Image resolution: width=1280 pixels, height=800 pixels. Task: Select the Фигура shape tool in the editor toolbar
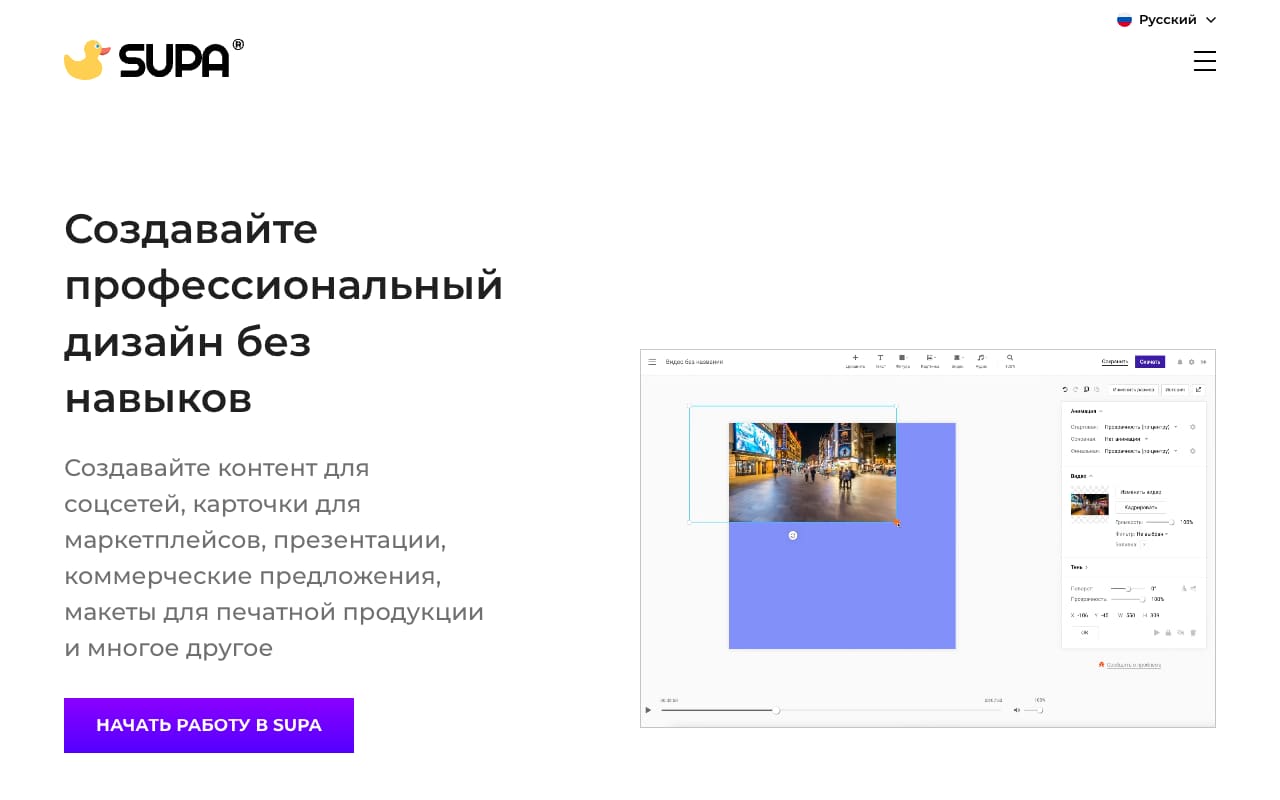pos(902,361)
